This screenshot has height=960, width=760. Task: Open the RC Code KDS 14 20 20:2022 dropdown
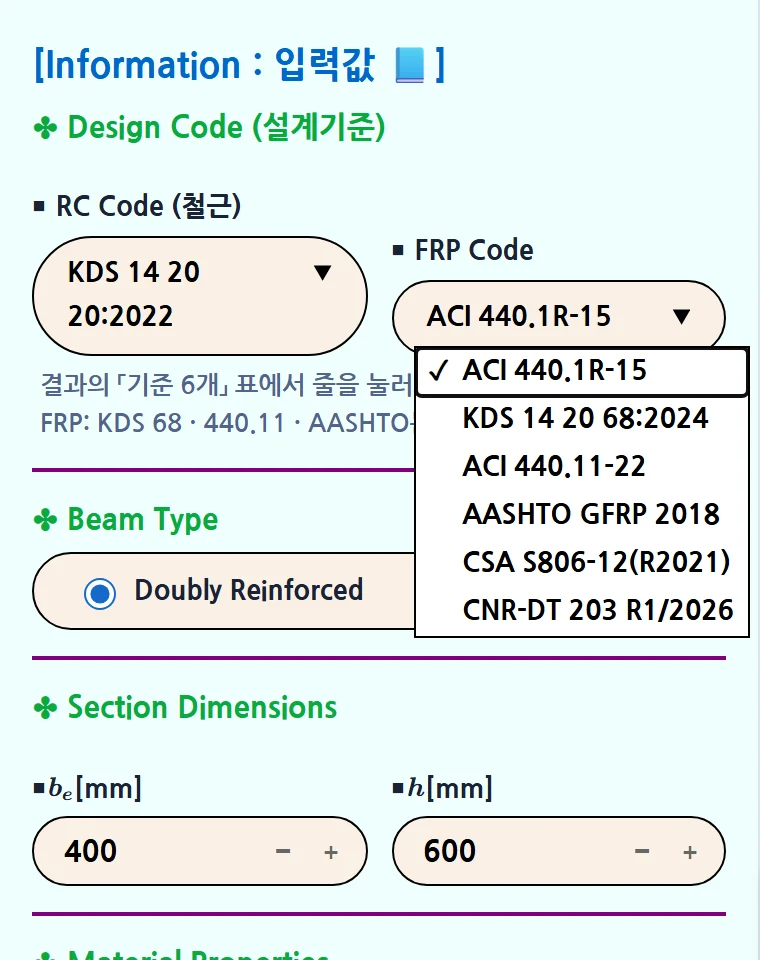(x=200, y=296)
